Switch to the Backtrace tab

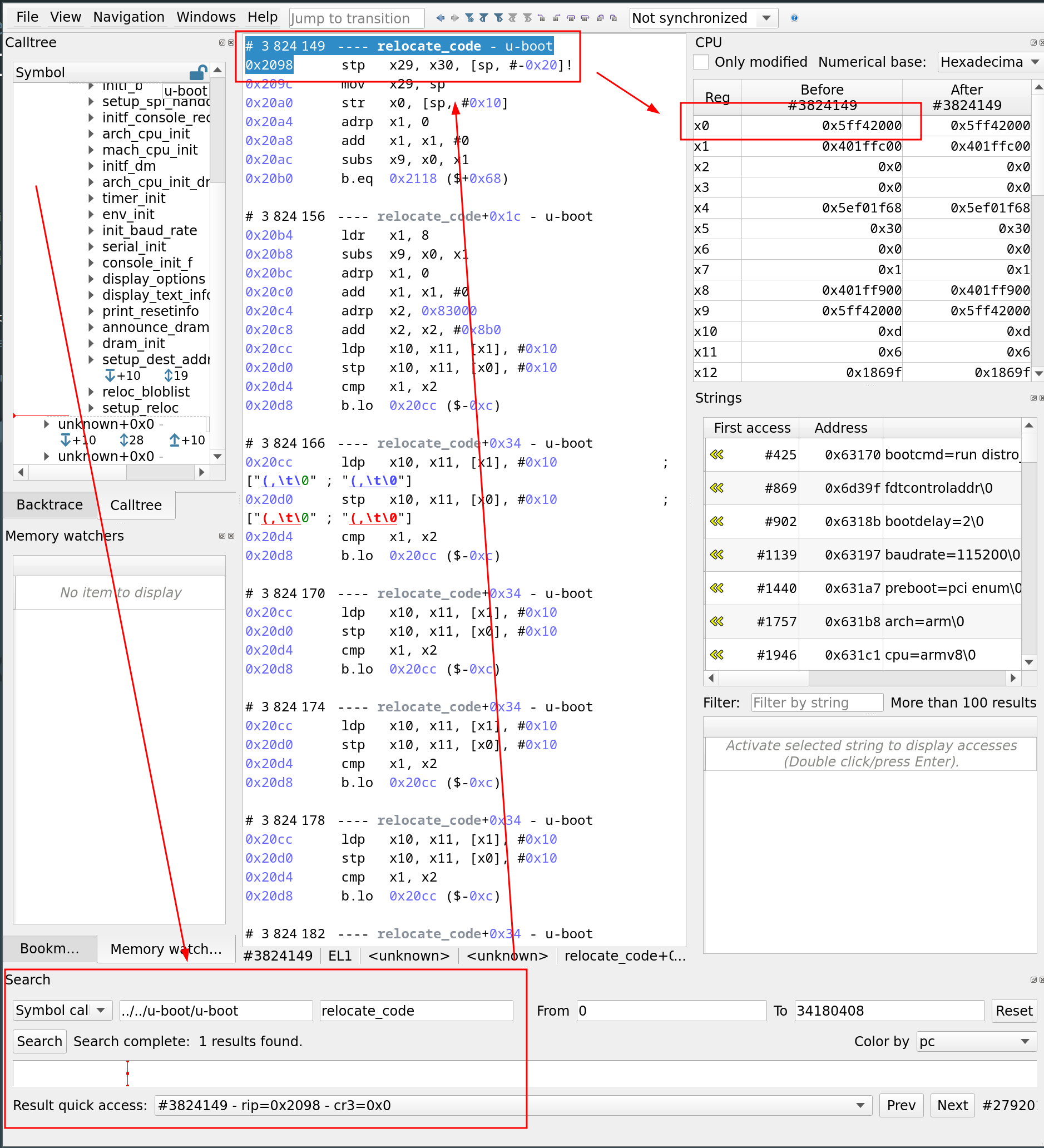pyautogui.click(x=49, y=504)
